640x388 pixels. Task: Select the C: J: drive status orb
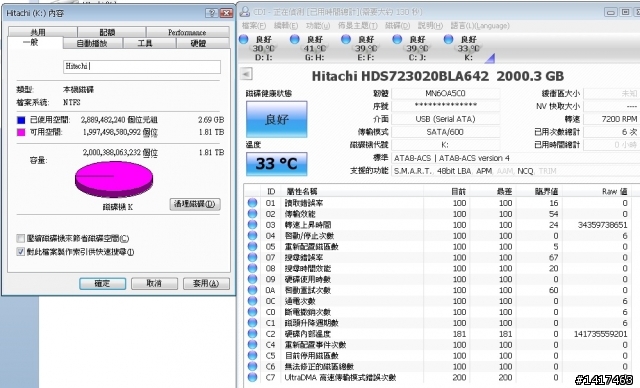point(397,39)
